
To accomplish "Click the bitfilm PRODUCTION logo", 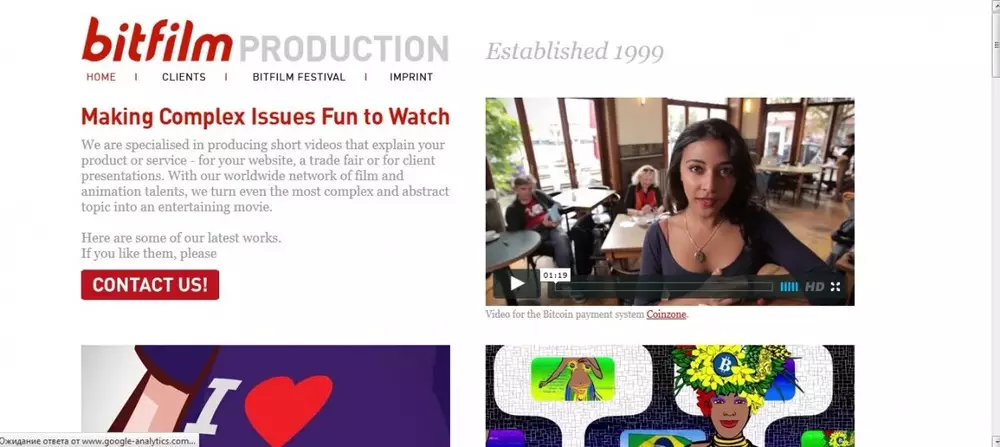I will (265, 40).
